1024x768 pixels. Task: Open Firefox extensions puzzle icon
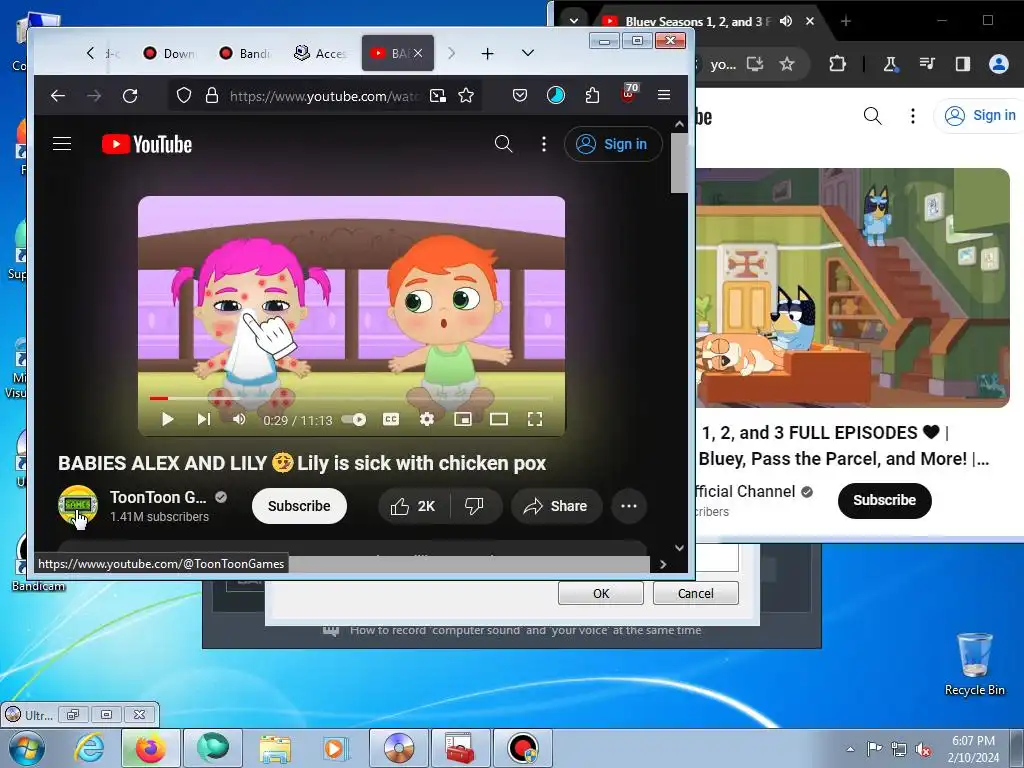(x=592, y=96)
